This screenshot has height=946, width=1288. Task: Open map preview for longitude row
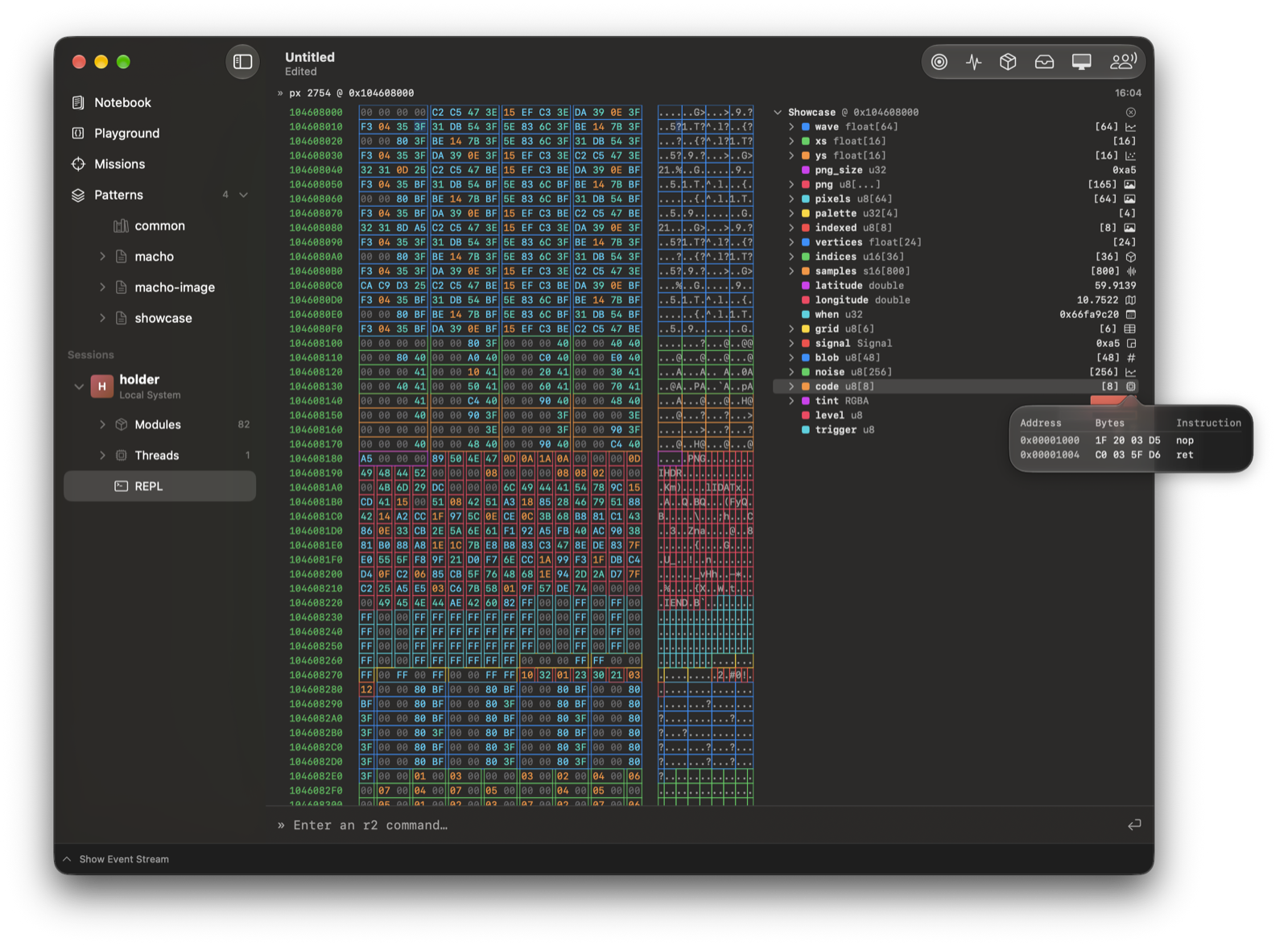tap(1131, 300)
